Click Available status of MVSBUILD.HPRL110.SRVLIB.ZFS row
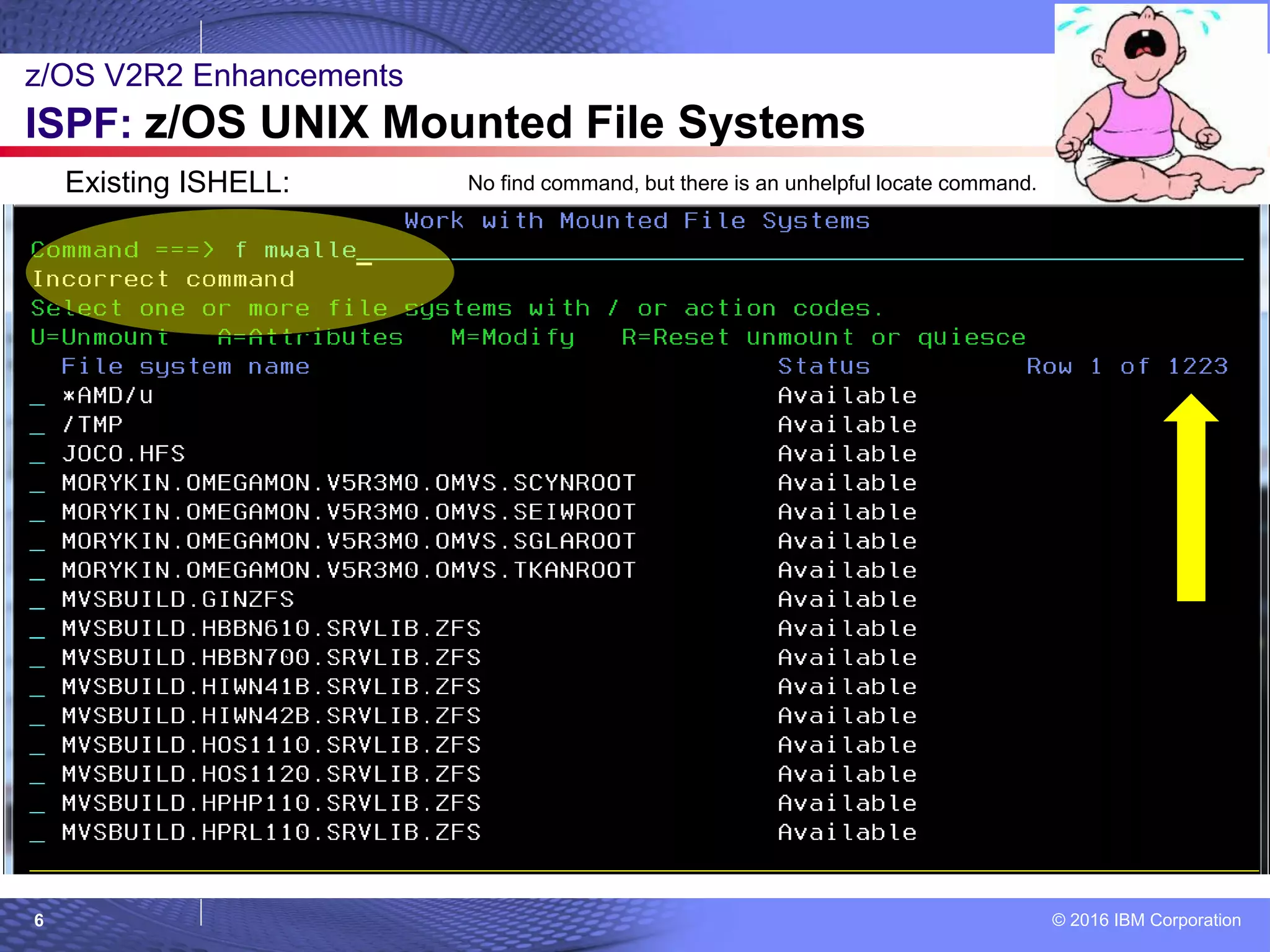The width and height of the screenshot is (1270, 952). coord(847,832)
